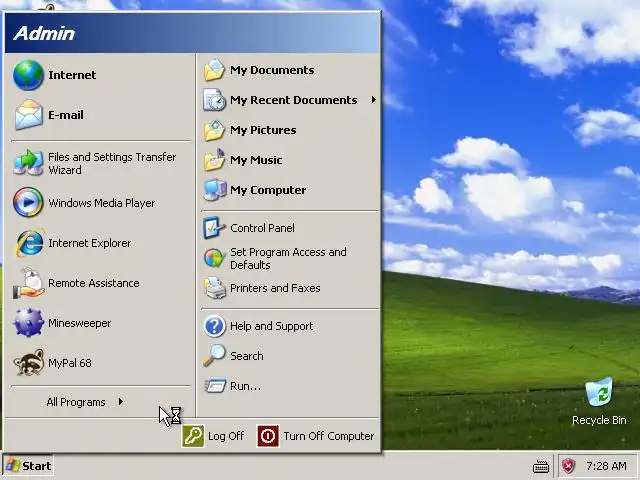Screen dimensions: 640x480
Task: Click the Start button
Action: 28,466
